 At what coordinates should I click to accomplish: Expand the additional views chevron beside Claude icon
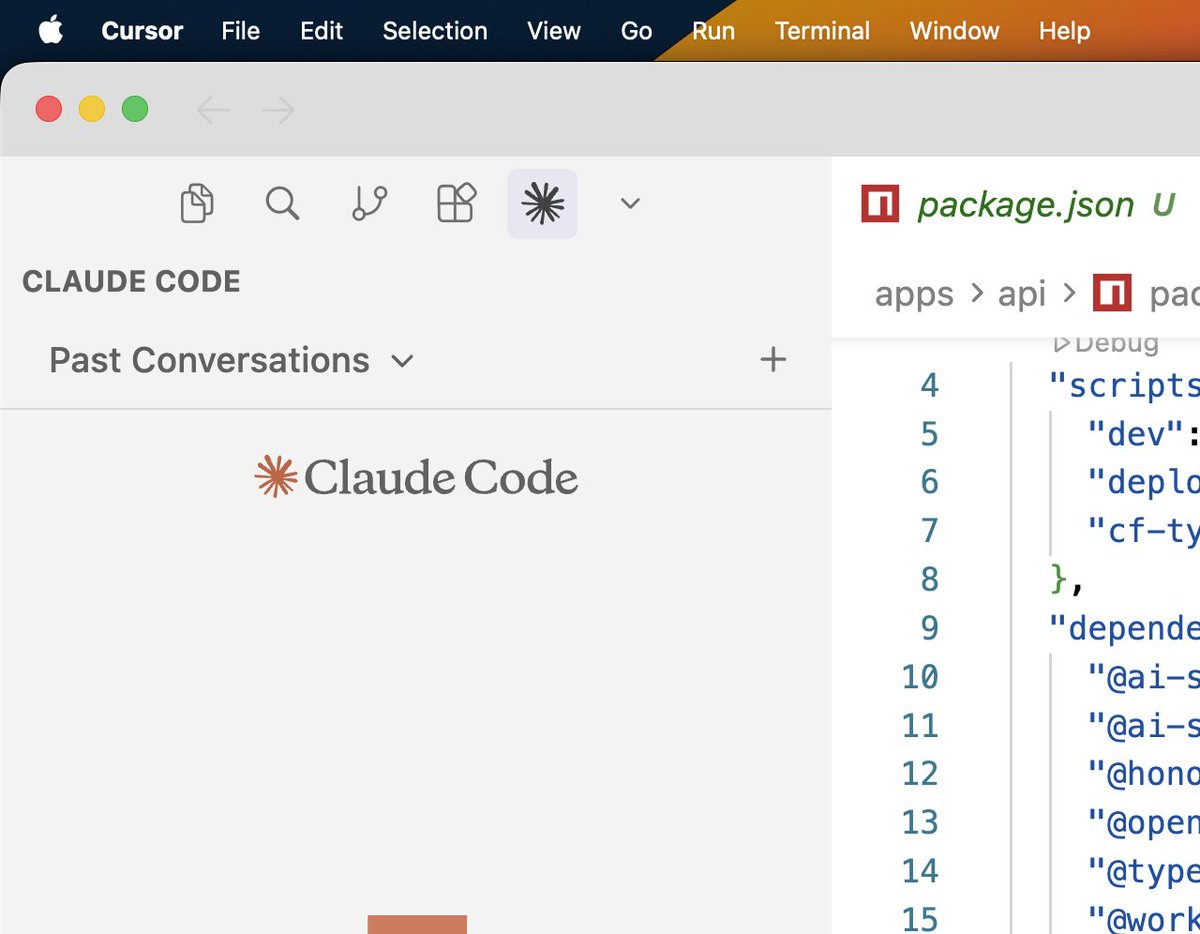[630, 204]
